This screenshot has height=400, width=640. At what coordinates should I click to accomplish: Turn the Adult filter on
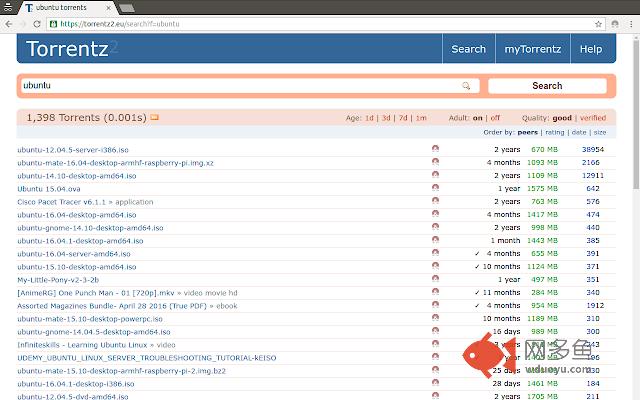point(478,118)
